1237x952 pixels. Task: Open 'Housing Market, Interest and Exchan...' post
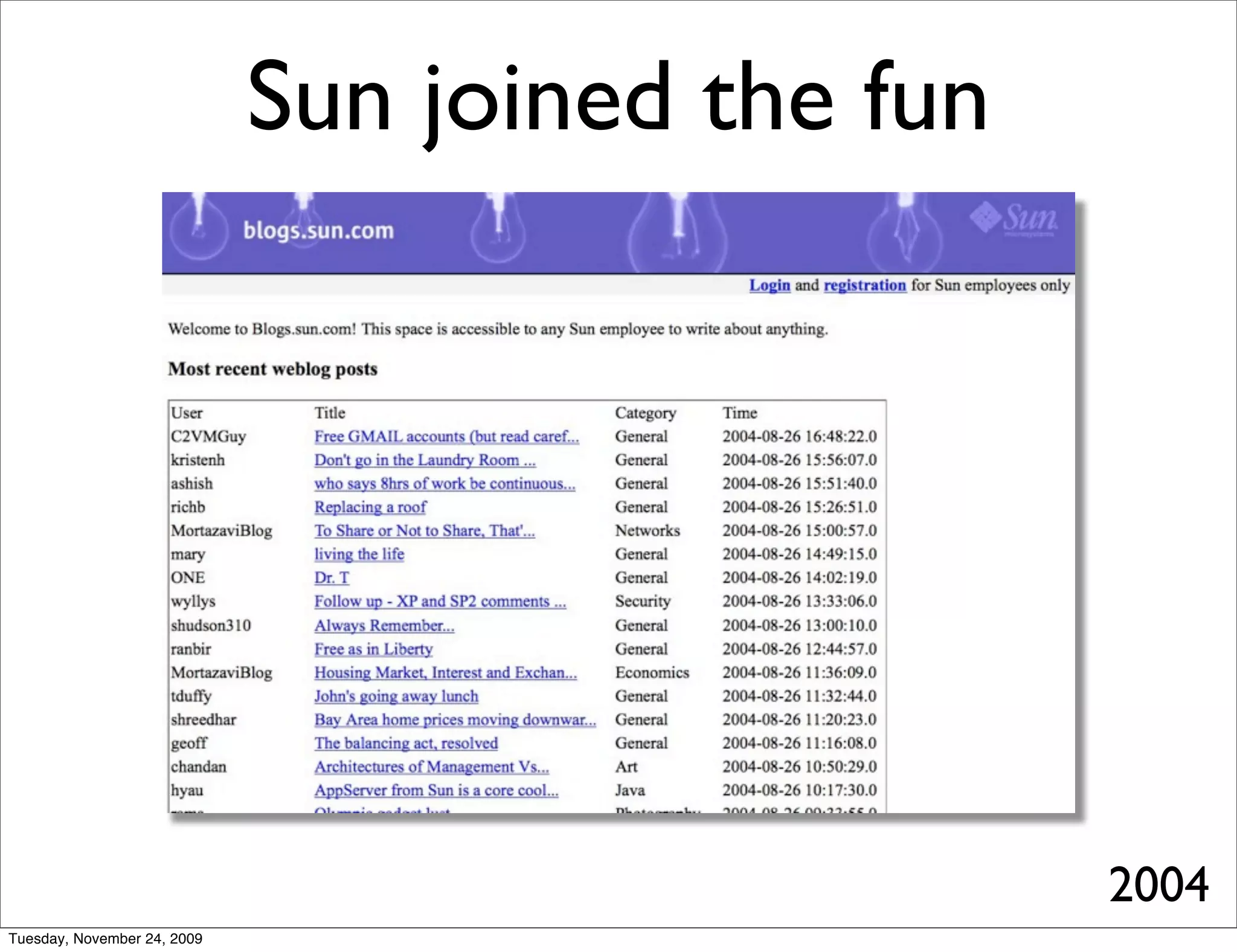(x=446, y=673)
